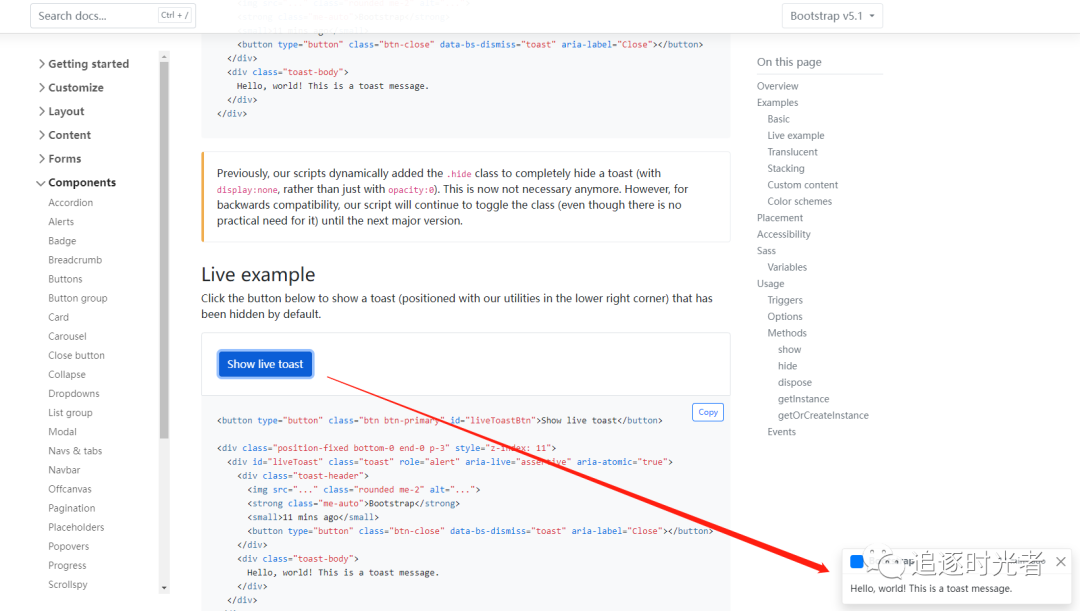Click the sidebar scrollbar up arrow
The width and height of the screenshot is (1080, 611).
(164, 56)
